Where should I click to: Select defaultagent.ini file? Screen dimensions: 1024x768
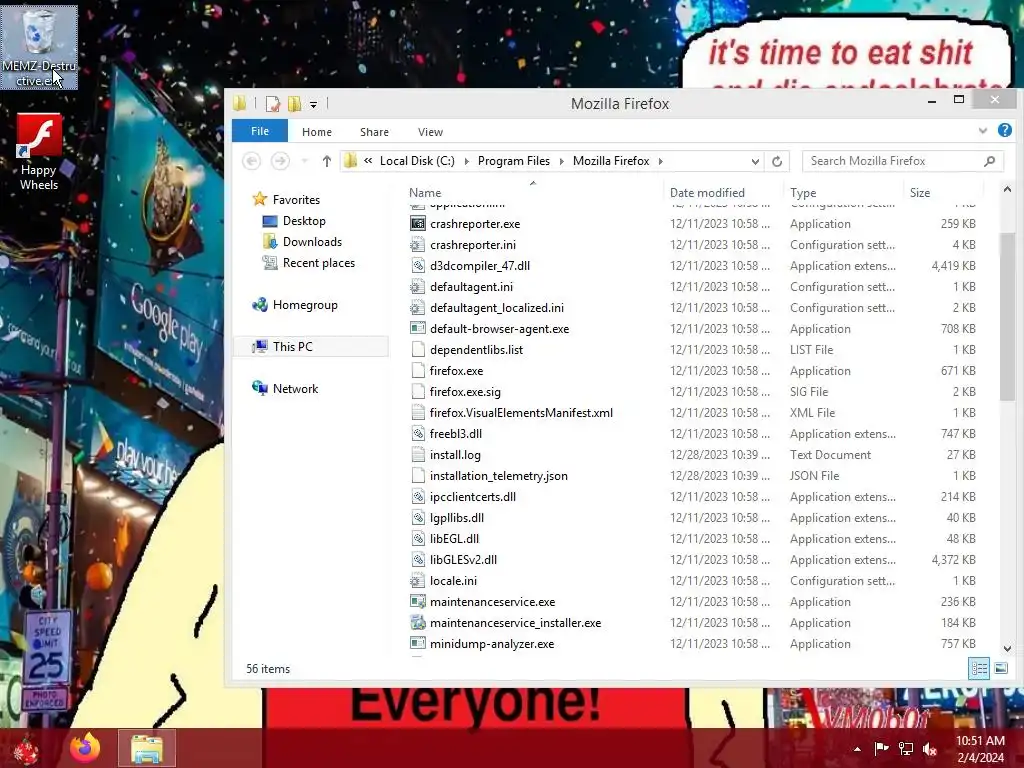pos(471,287)
